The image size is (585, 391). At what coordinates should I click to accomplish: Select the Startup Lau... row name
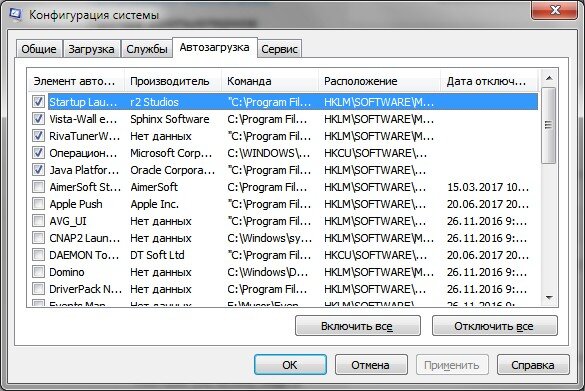[x=83, y=102]
